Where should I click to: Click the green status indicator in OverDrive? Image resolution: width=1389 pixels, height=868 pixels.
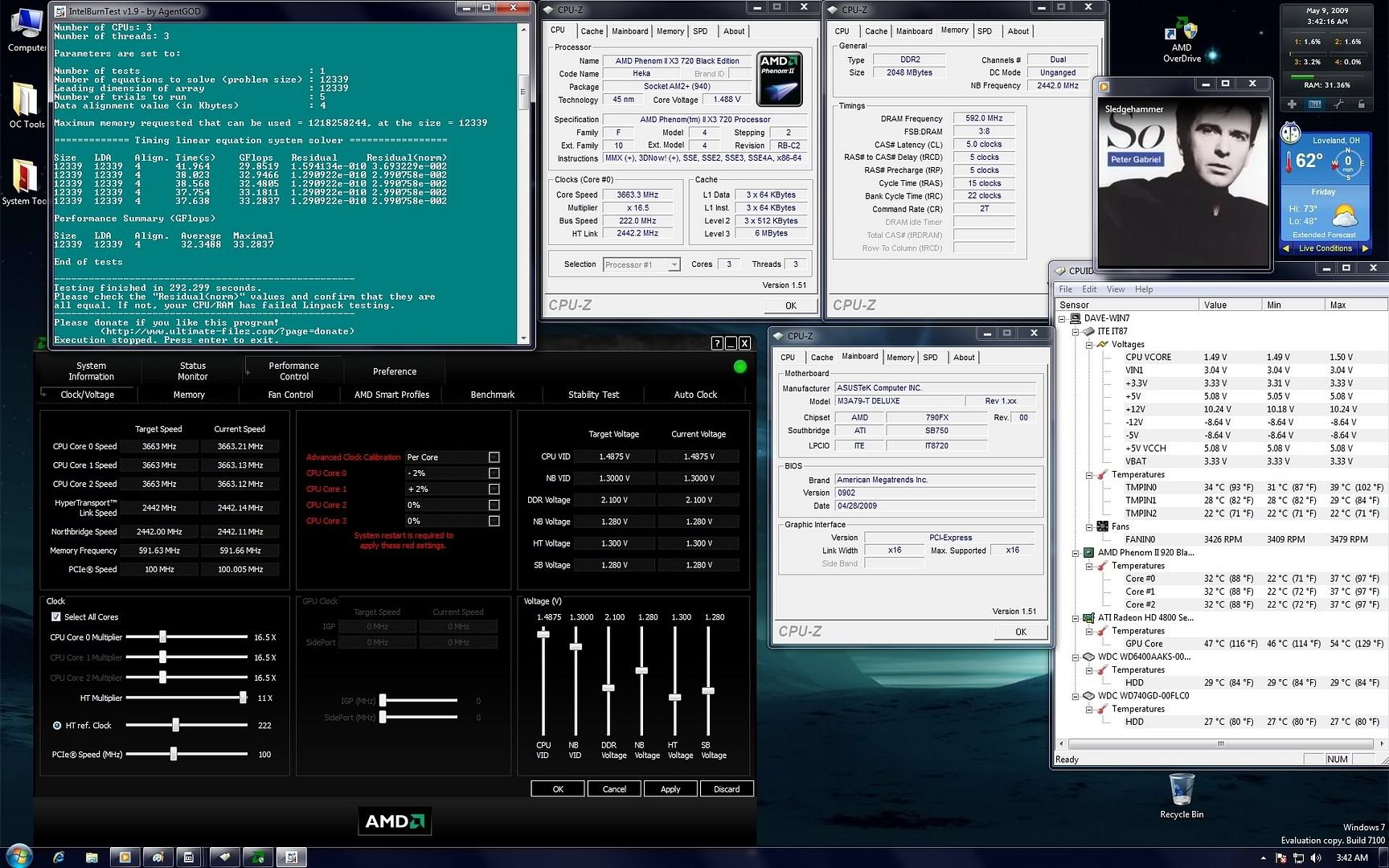coord(740,366)
